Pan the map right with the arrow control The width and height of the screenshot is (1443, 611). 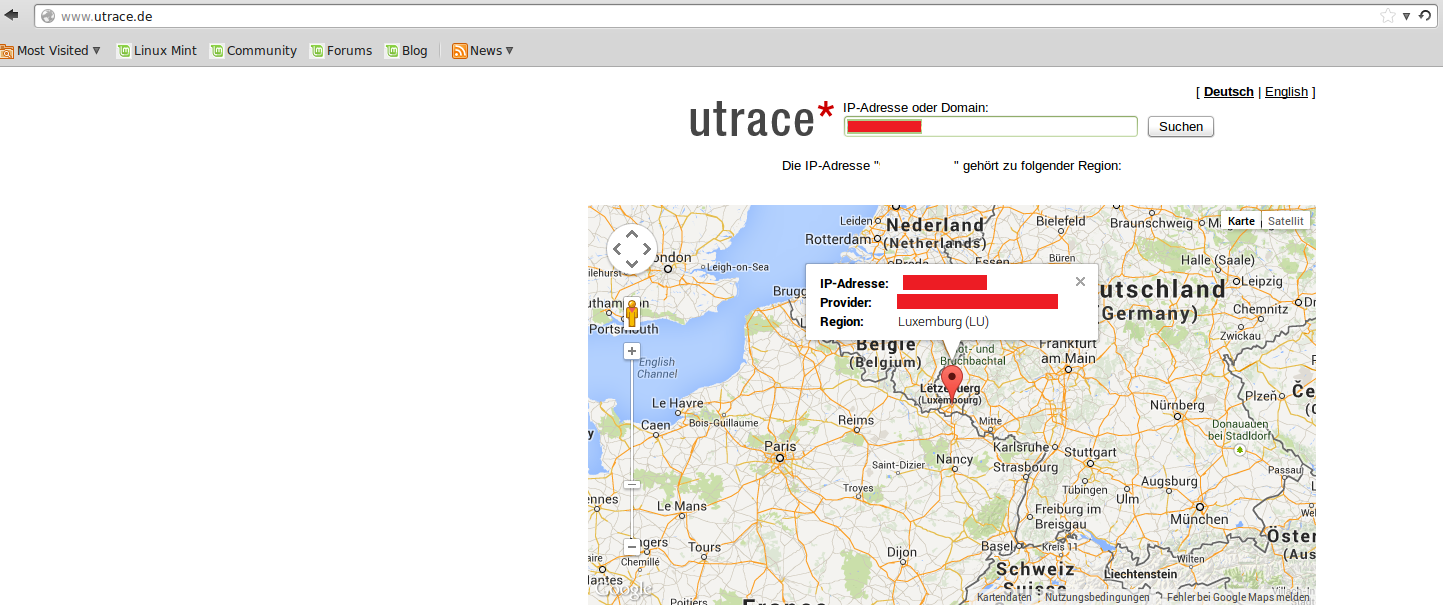[647, 249]
